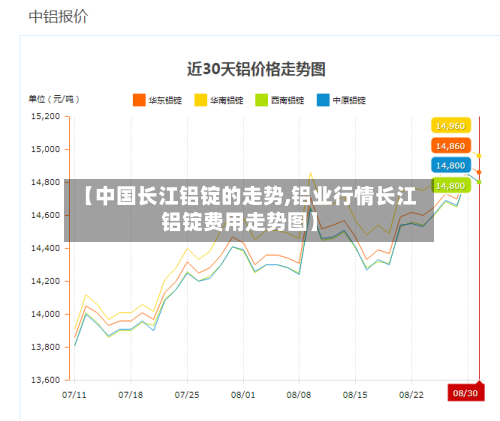Click the green 14,800 value tooltip
Screen dimensions: 500x421
click(x=451, y=185)
